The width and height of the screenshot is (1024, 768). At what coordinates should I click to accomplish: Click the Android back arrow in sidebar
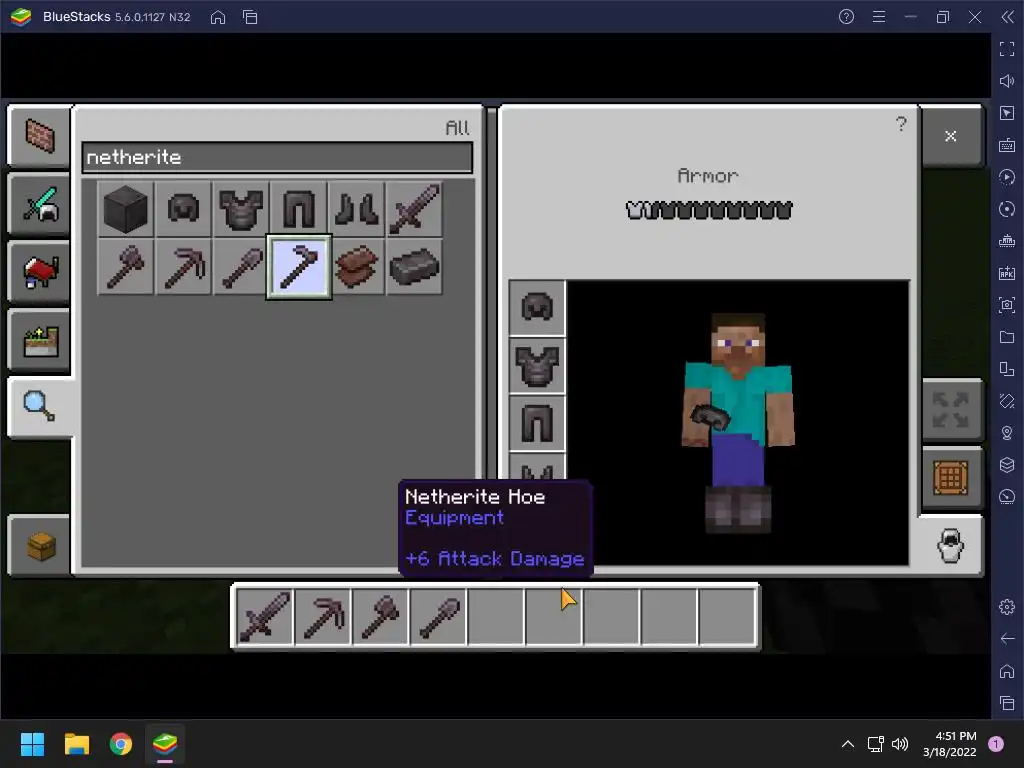1007,639
